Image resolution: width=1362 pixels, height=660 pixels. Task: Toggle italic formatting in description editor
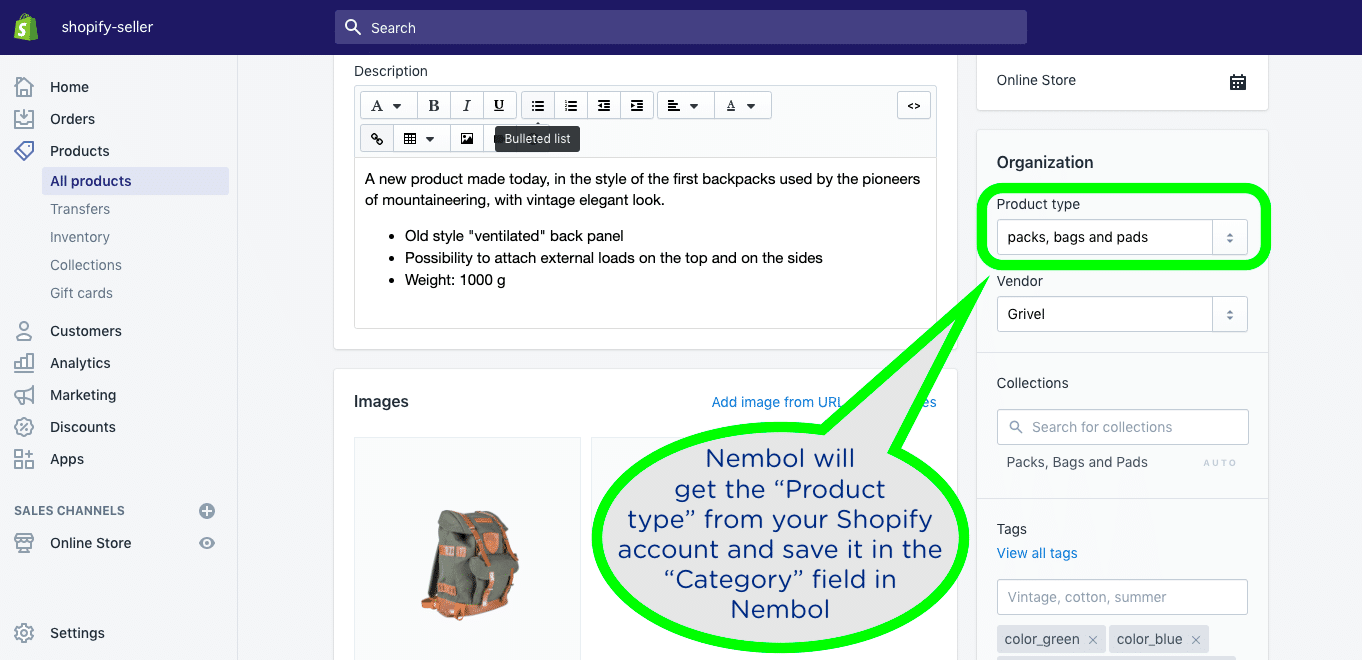coord(466,106)
